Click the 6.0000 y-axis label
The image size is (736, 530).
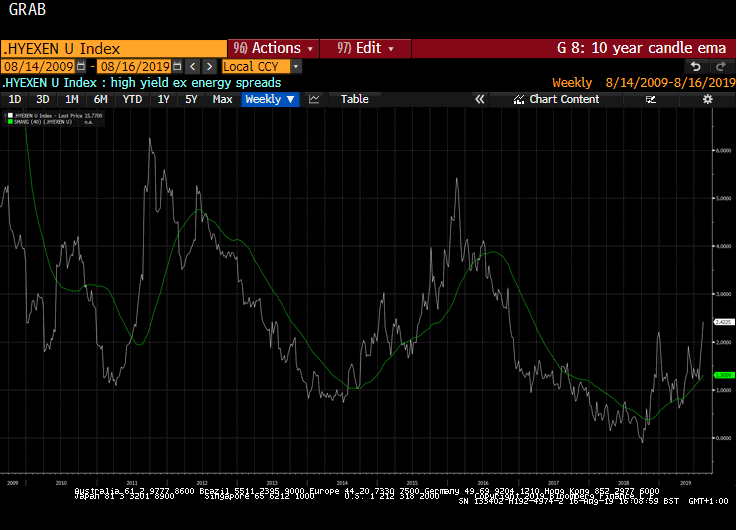coord(723,151)
